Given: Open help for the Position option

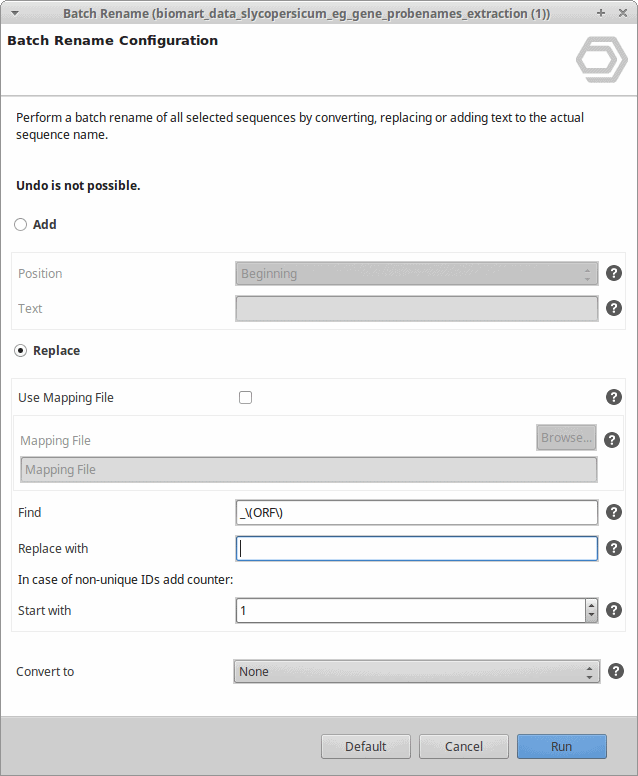Looking at the screenshot, I should click(x=614, y=273).
